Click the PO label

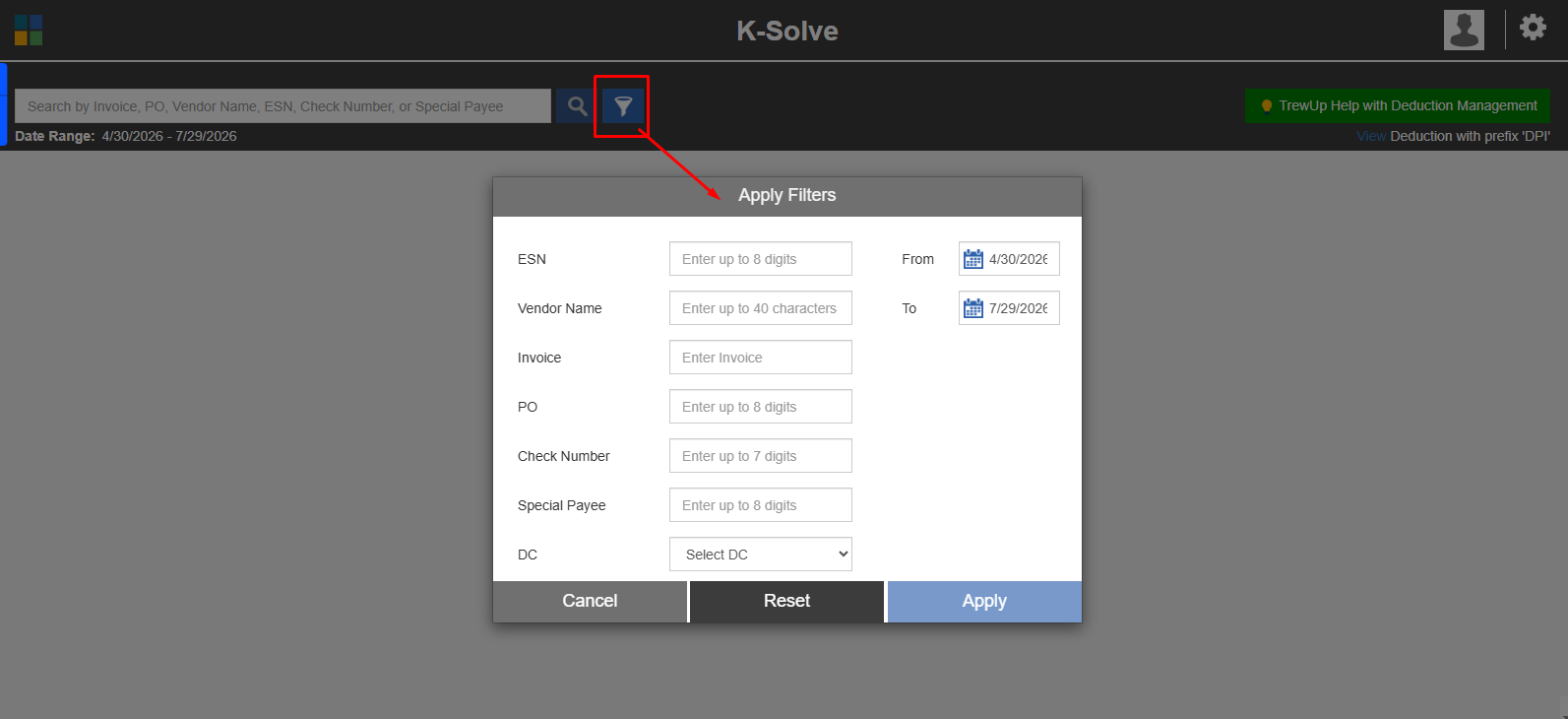coord(528,407)
